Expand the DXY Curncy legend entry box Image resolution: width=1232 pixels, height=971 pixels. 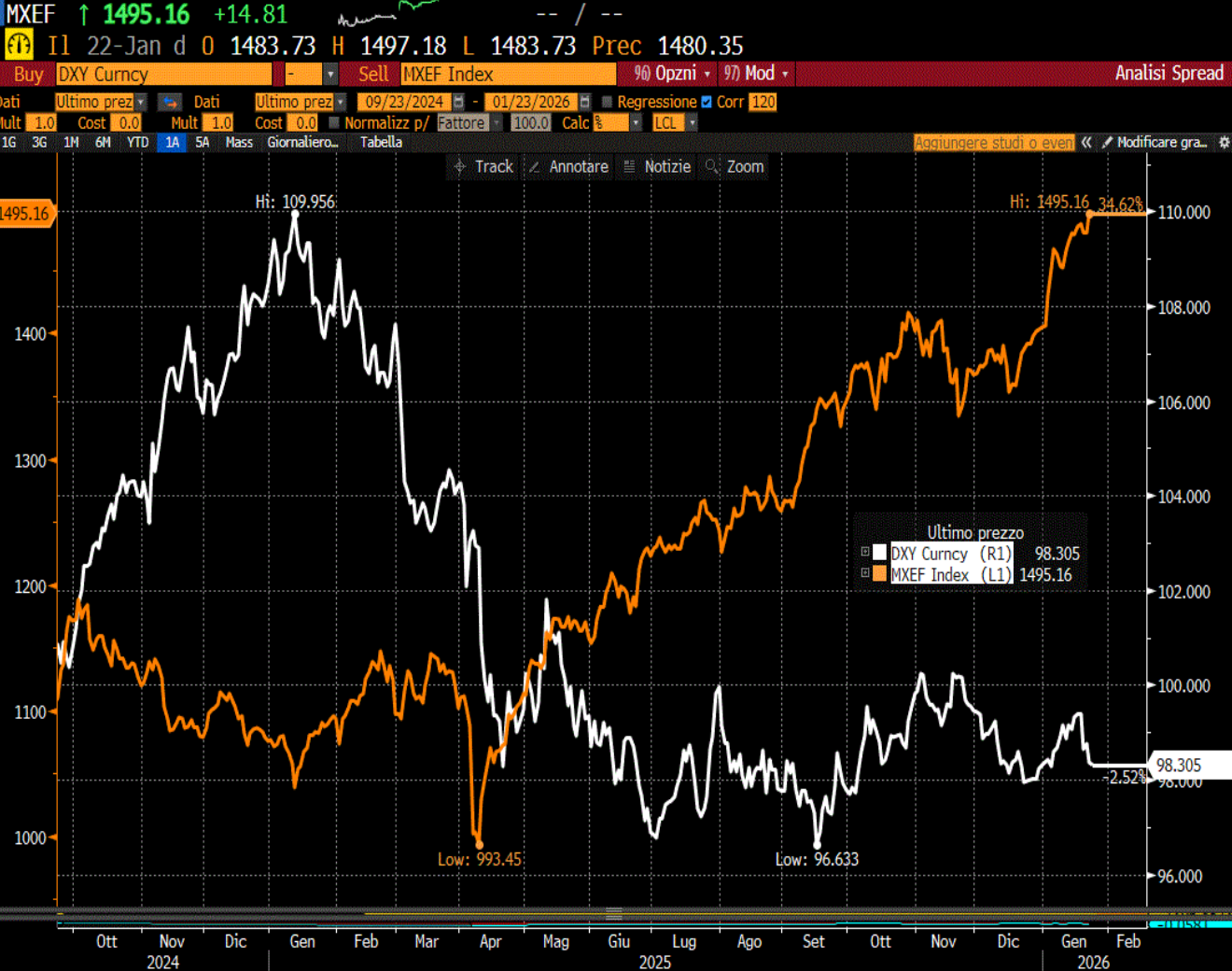click(865, 552)
